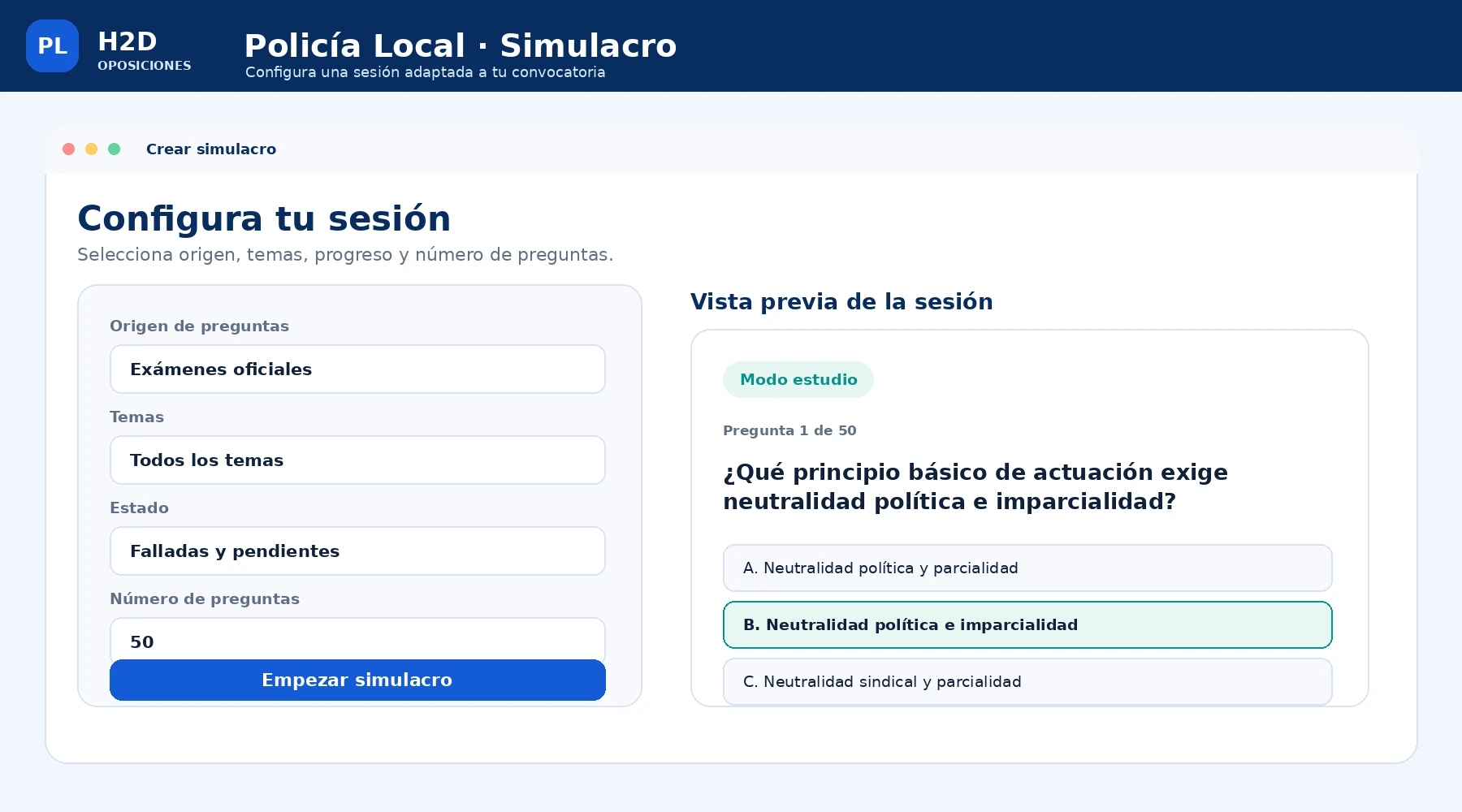Click the Crear simulacro window title
1462x812 pixels.
pos(211,149)
